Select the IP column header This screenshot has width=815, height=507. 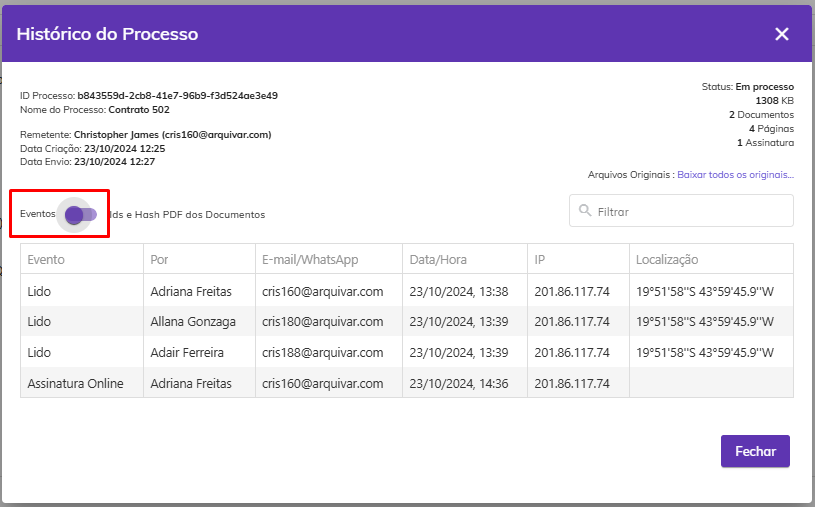pyautogui.click(x=578, y=259)
